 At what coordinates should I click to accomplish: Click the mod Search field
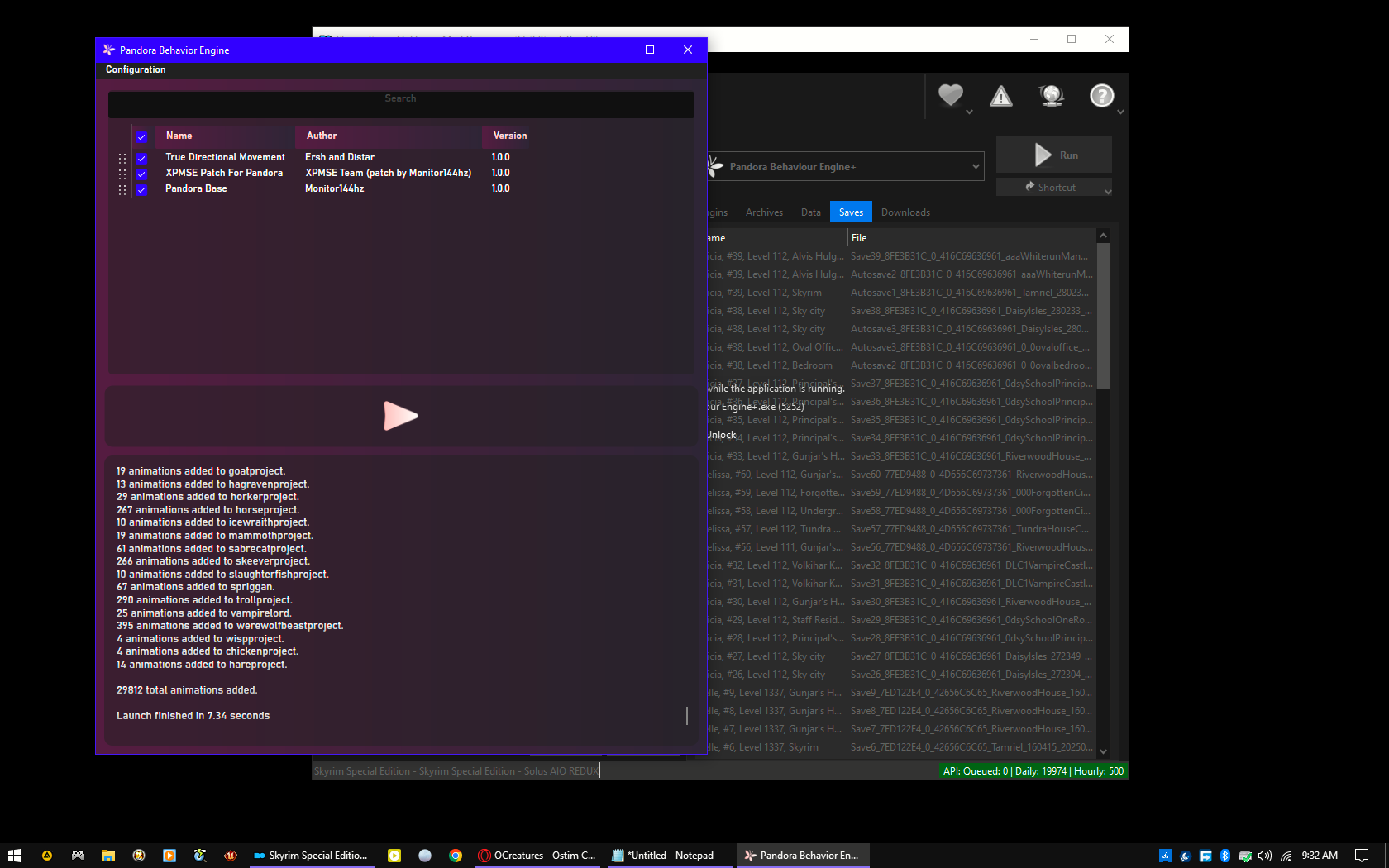click(401, 99)
